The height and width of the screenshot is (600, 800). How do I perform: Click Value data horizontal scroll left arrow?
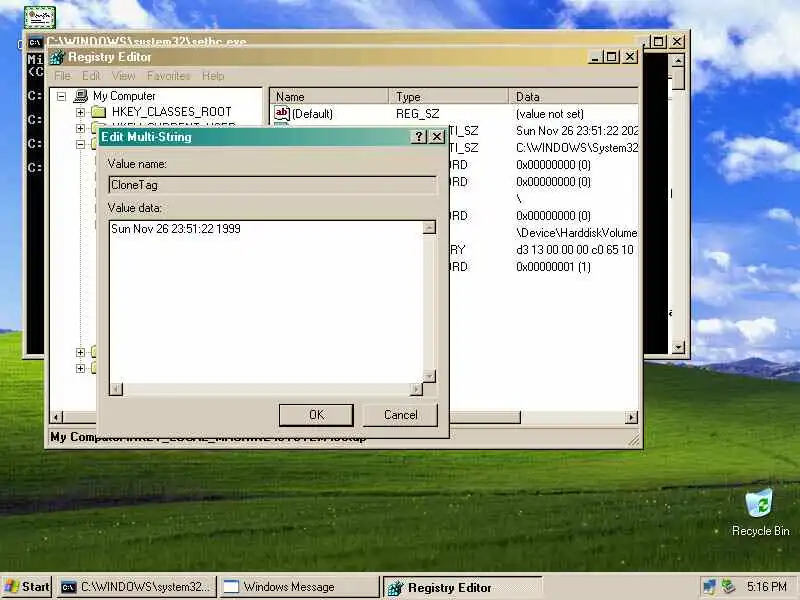pyautogui.click(x=116, y=389)
